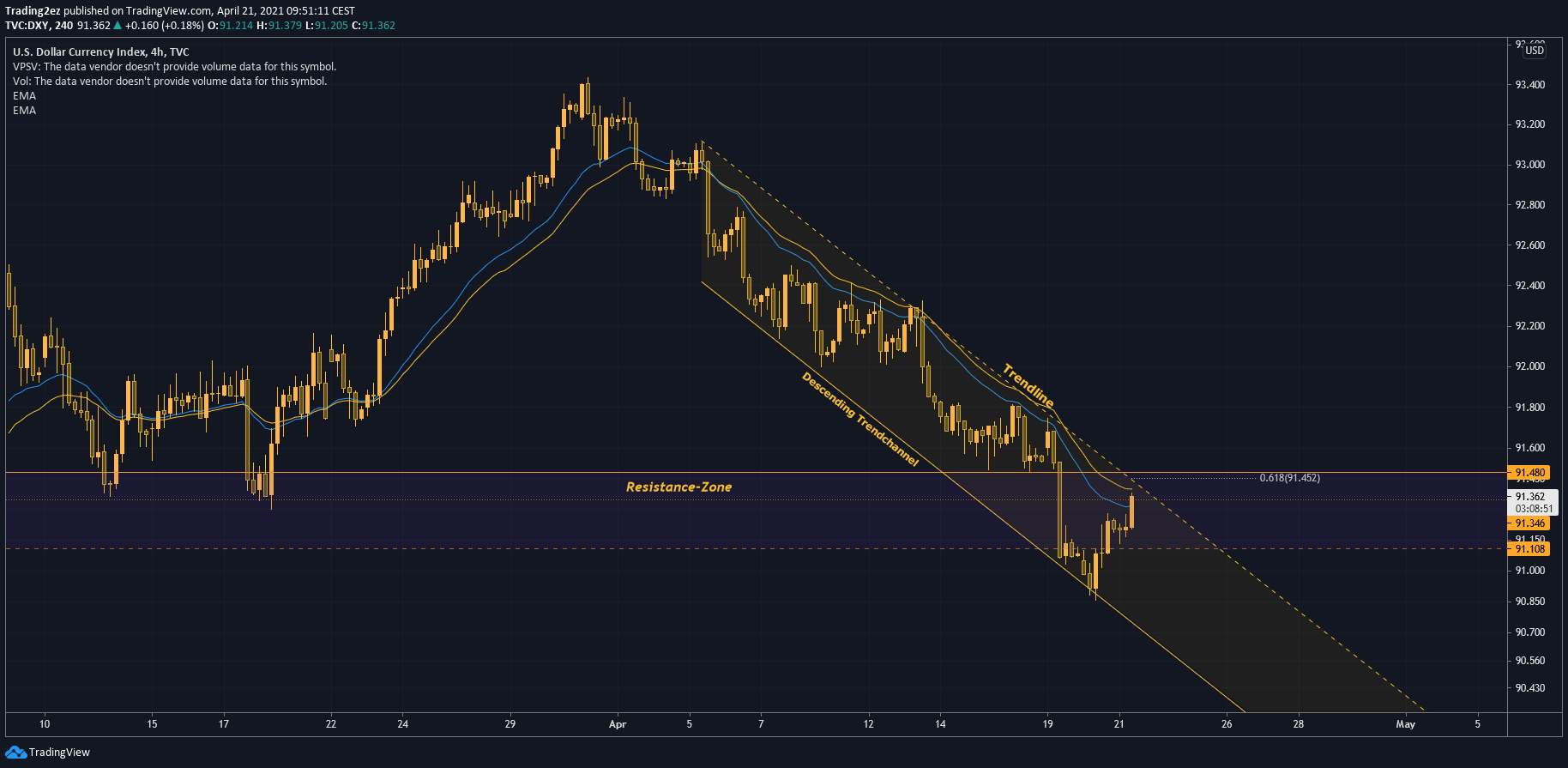Click the Descending Trendchannel label
The image size is (1568, 768).
coord(859,420)
